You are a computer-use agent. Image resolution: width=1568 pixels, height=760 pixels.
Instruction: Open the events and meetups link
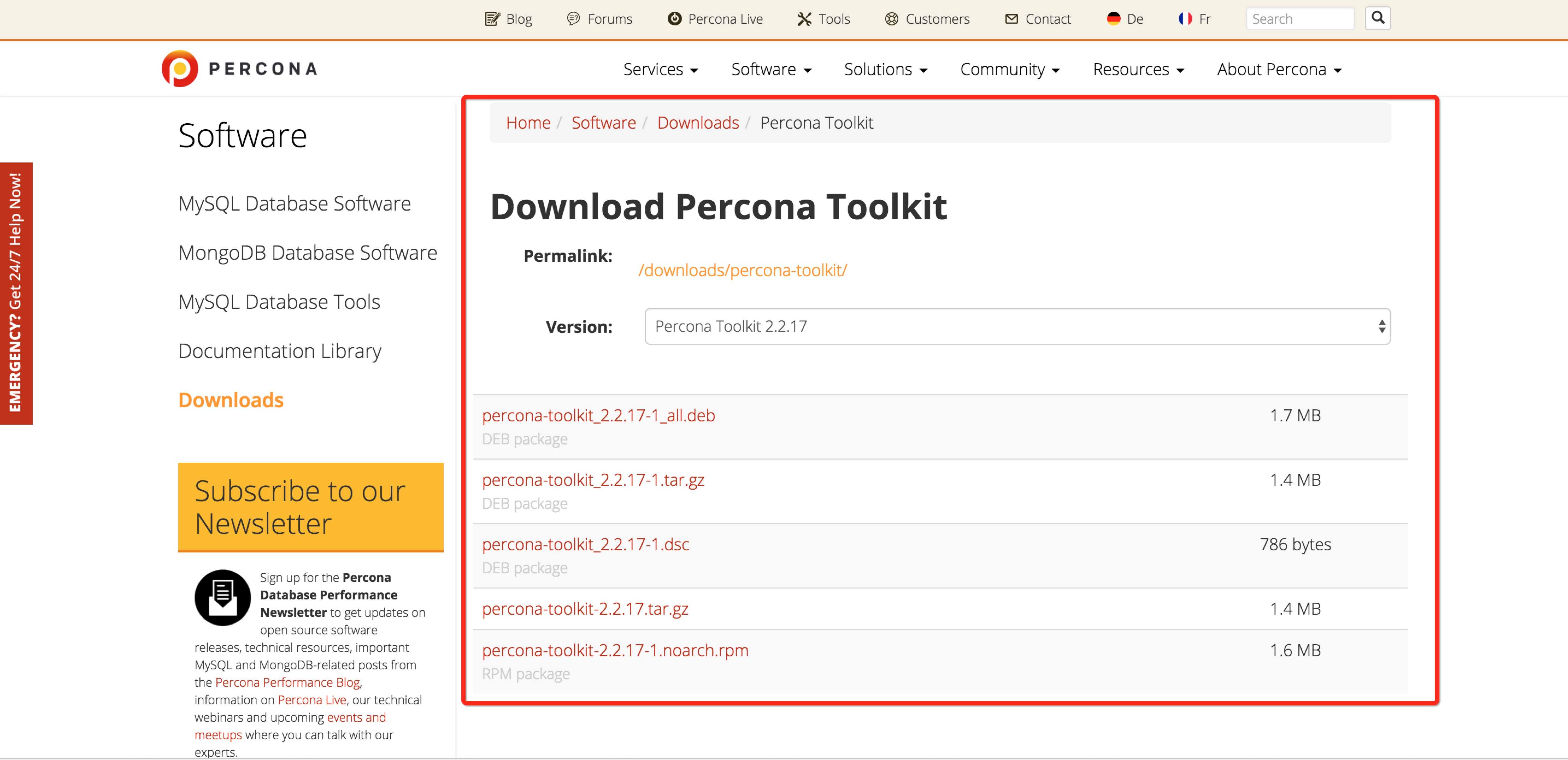[x=290, y=726]
